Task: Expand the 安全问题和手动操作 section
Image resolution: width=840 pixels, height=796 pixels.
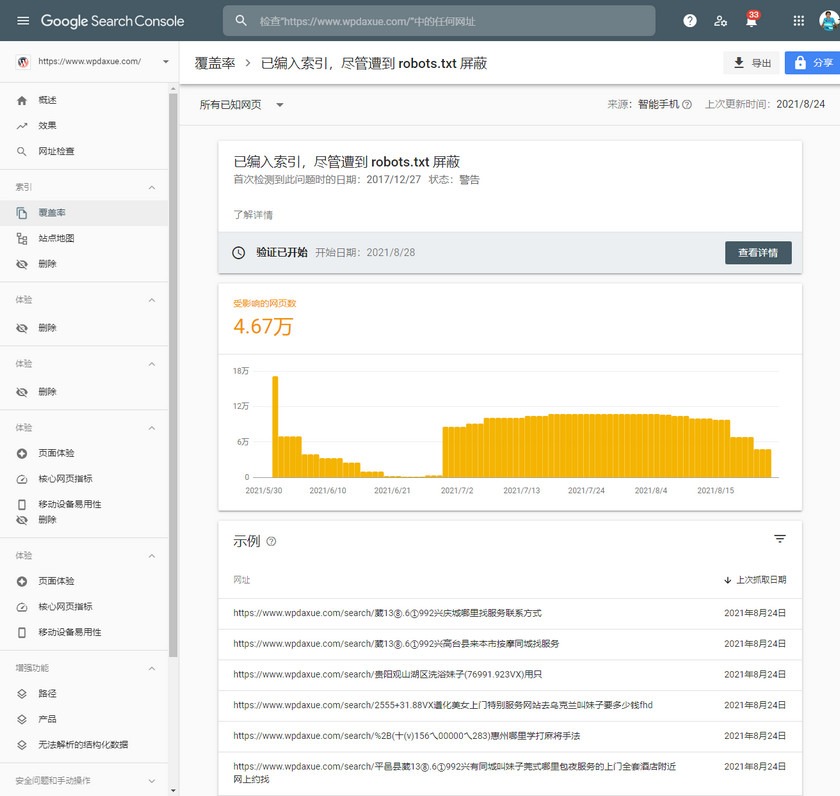Action: click(152, 781)
